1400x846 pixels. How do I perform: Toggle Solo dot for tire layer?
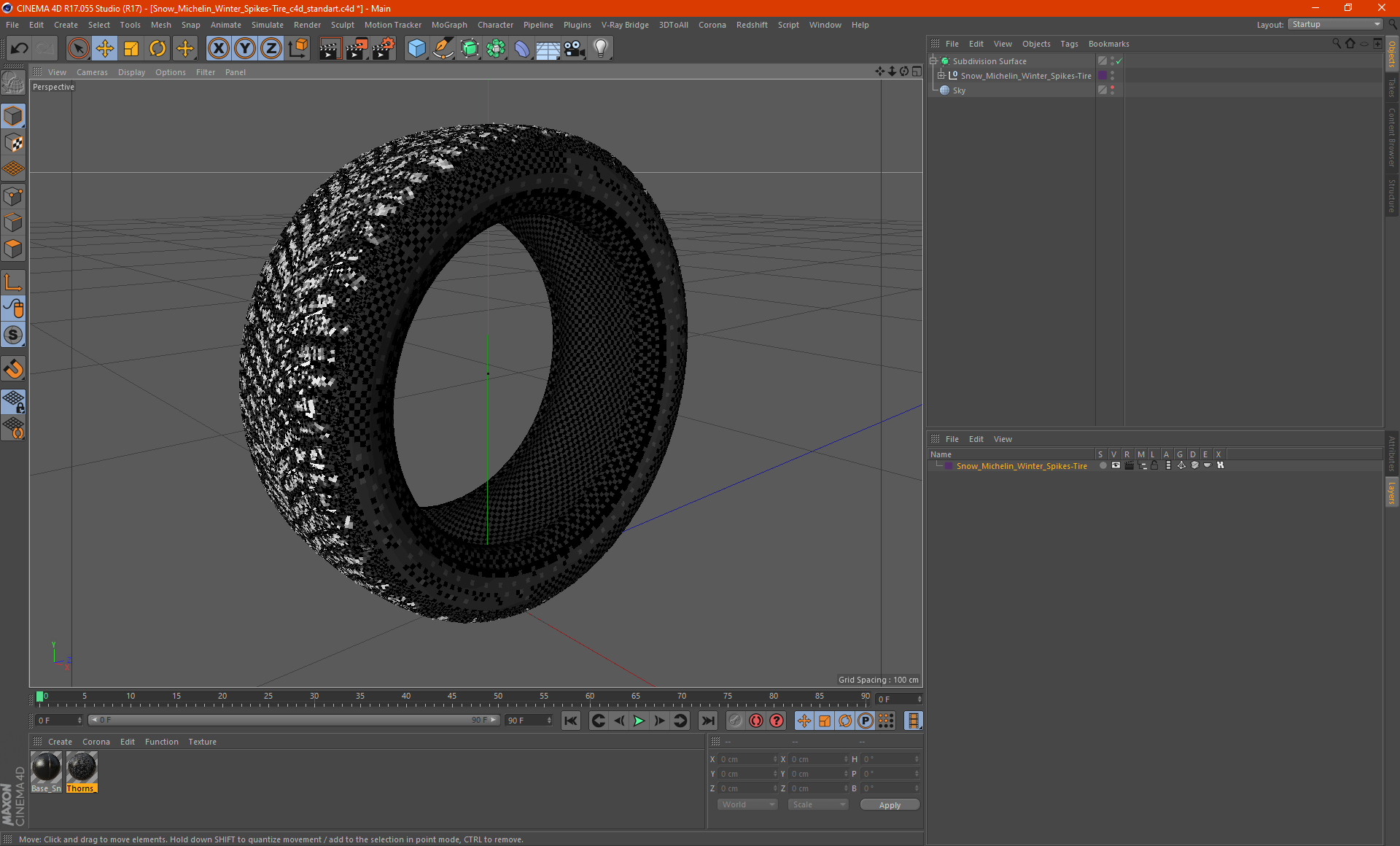(x=1102, y=465)
